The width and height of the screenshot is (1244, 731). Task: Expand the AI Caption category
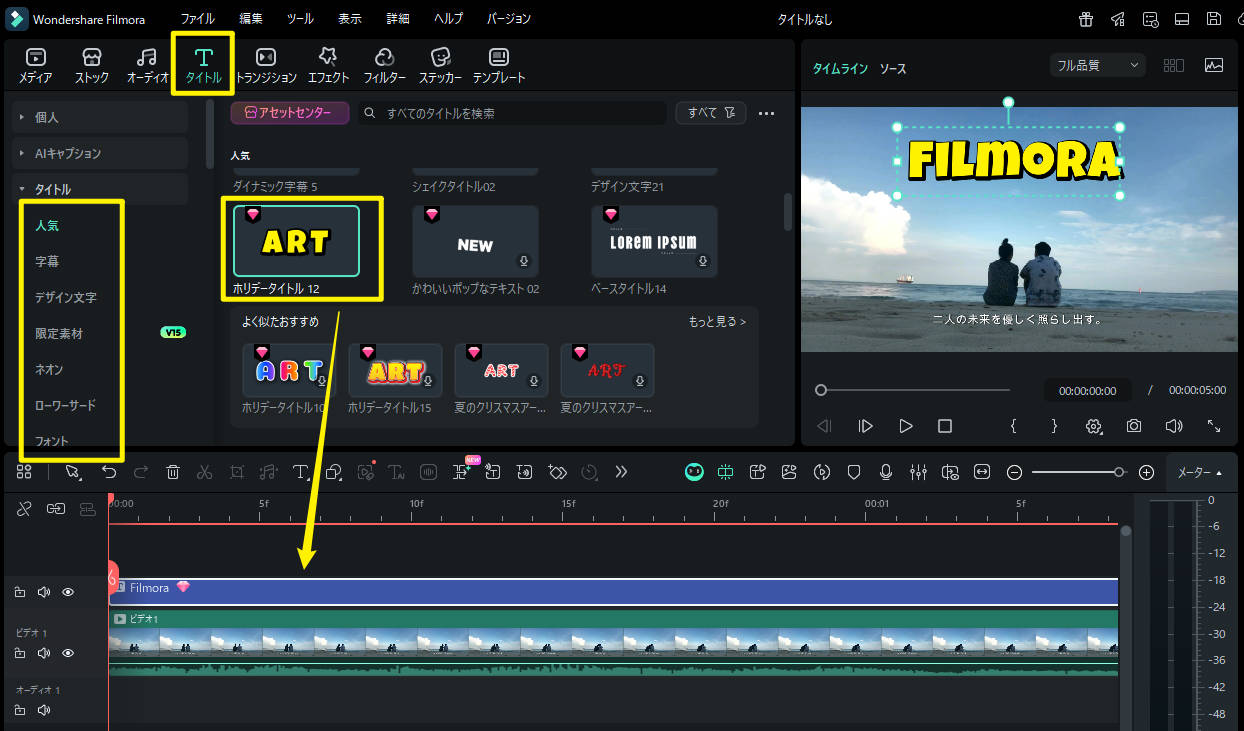[68, 153]
